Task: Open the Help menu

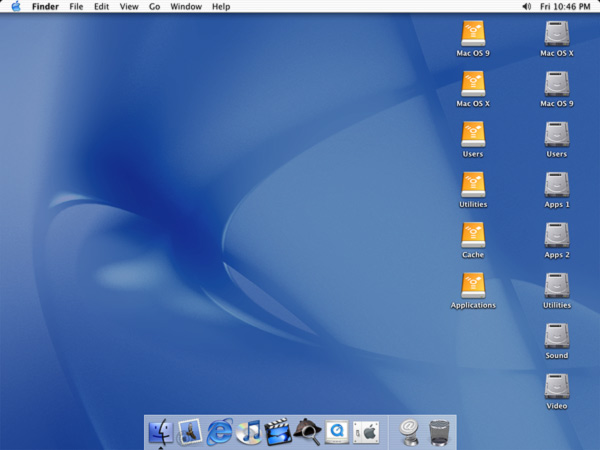Action: pyautogui.click(x=221, y=7)
